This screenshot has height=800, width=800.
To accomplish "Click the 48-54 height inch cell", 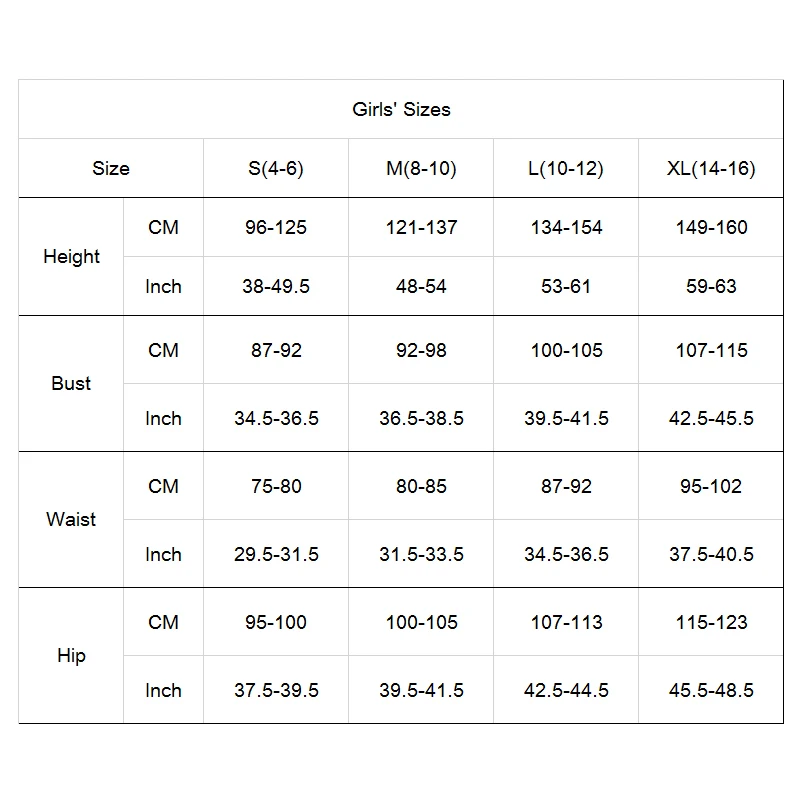I will point(421,286).
